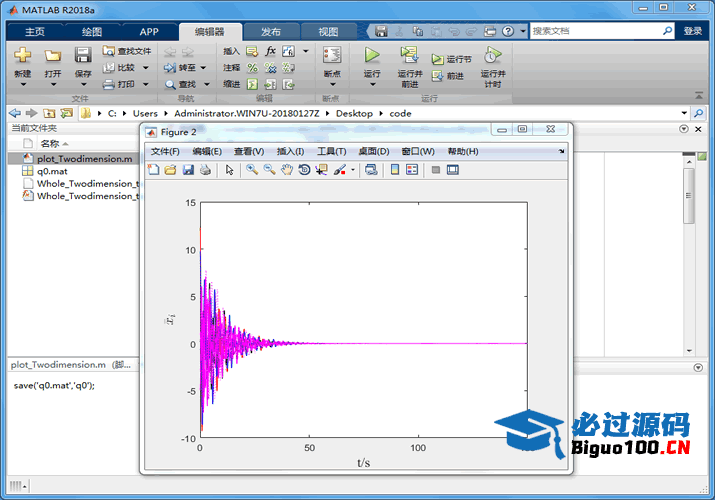Go back with the left arrow in address bar
Viewport: 715px width, 500px height.
click(15, 113)
